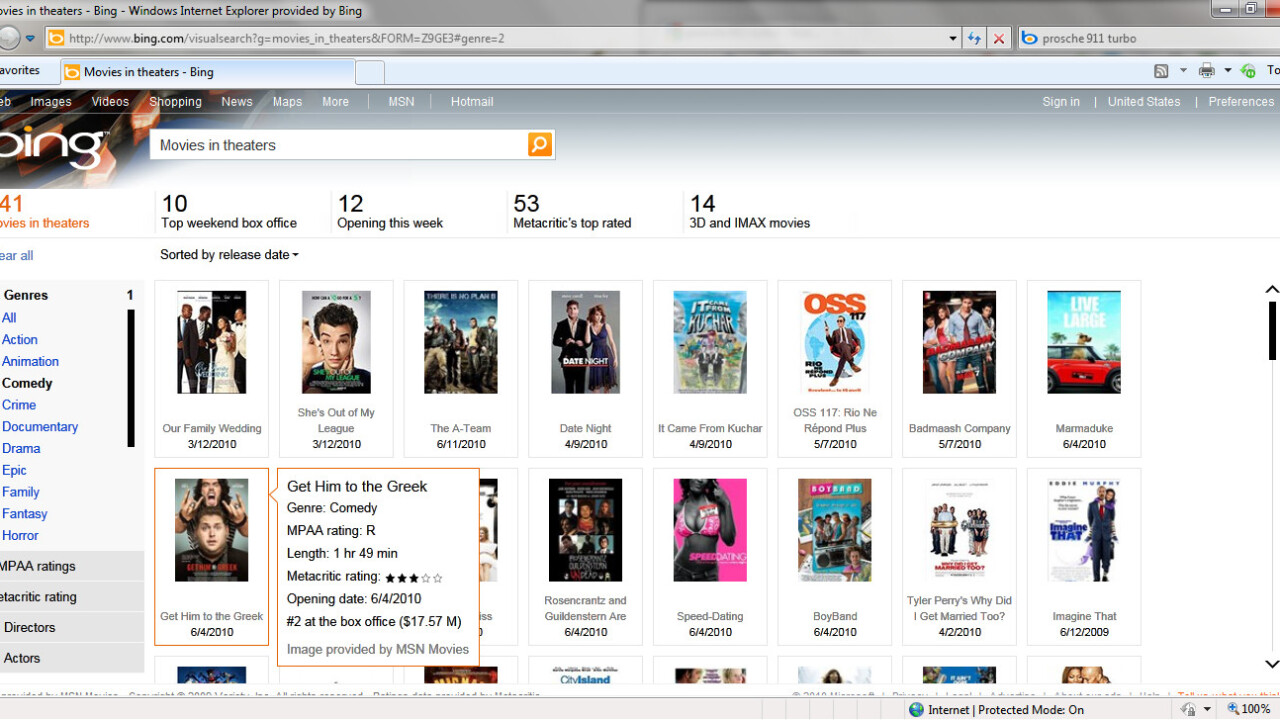Click the Sign in link

point(1060,102)
